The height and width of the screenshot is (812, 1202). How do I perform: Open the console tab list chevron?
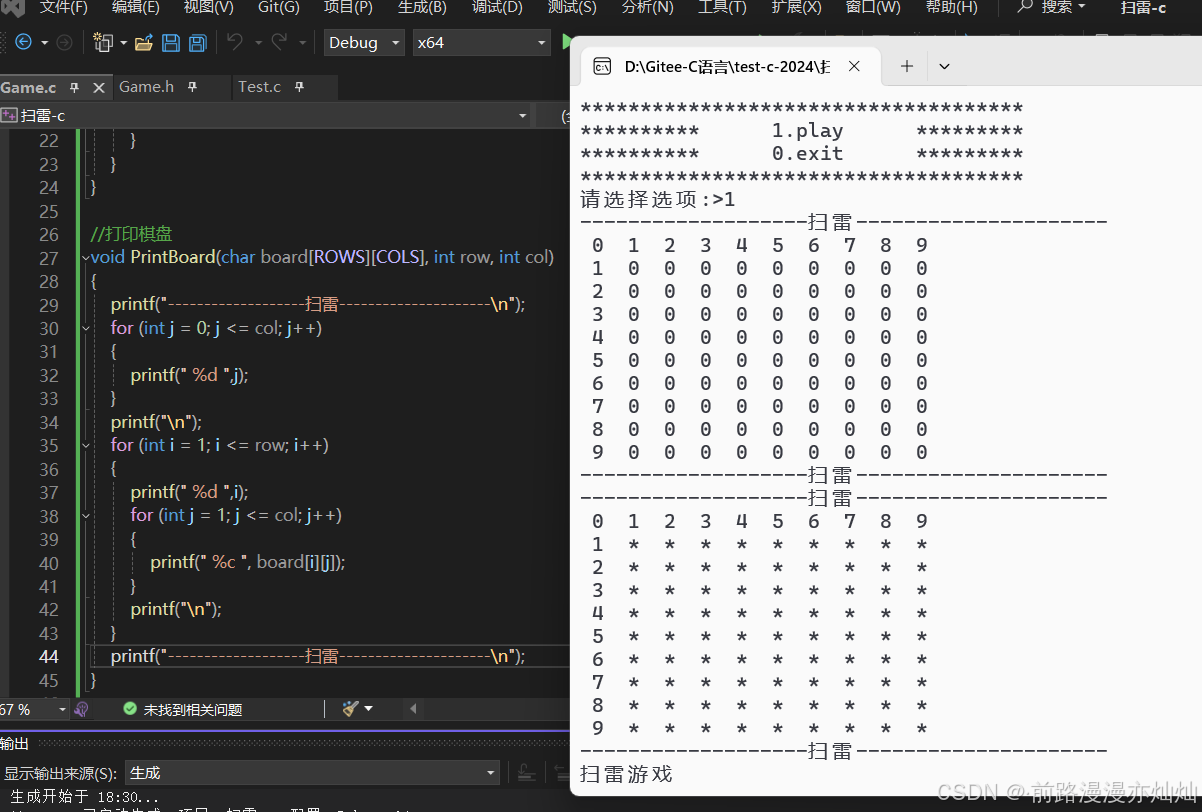944,66
